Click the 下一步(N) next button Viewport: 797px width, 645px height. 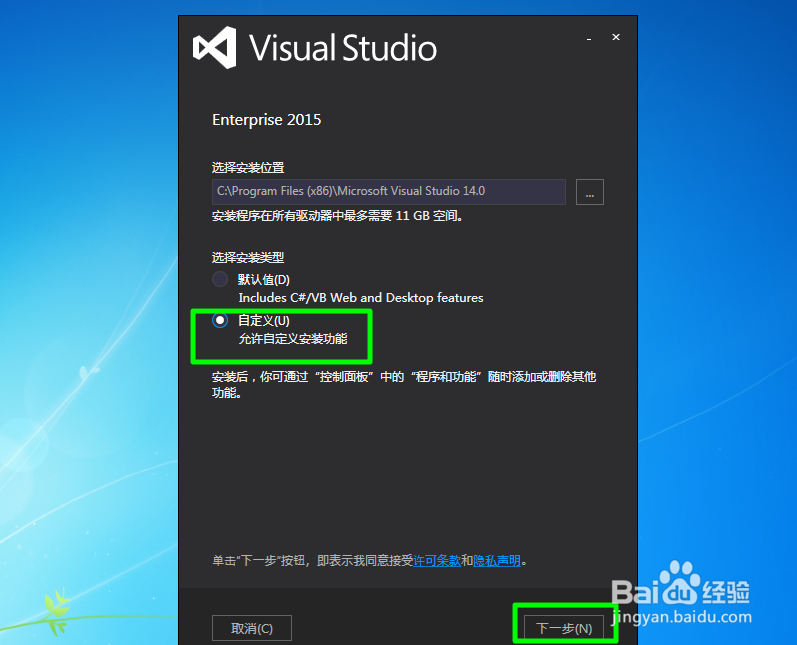click(x=564, y=628)
